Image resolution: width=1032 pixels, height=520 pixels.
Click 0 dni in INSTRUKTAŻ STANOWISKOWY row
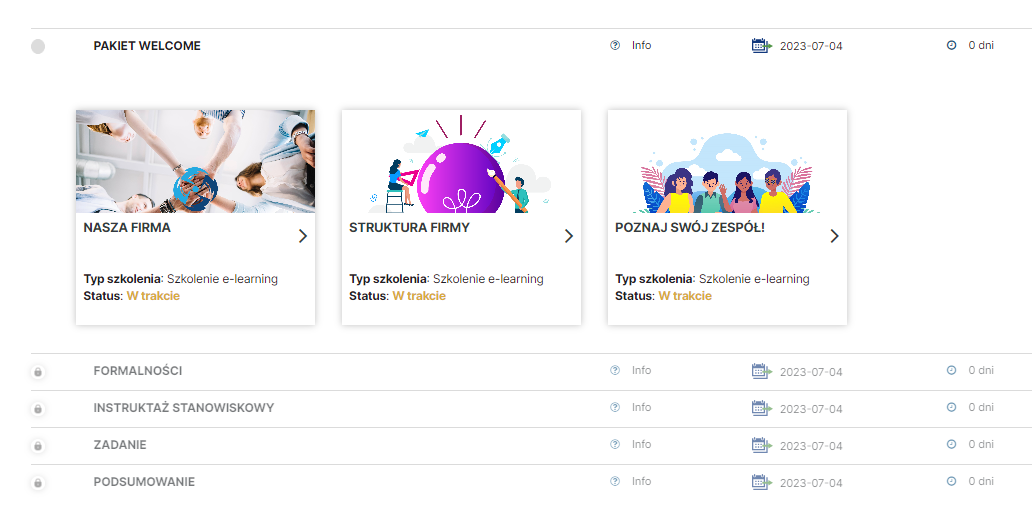click(x=981, y=407)
